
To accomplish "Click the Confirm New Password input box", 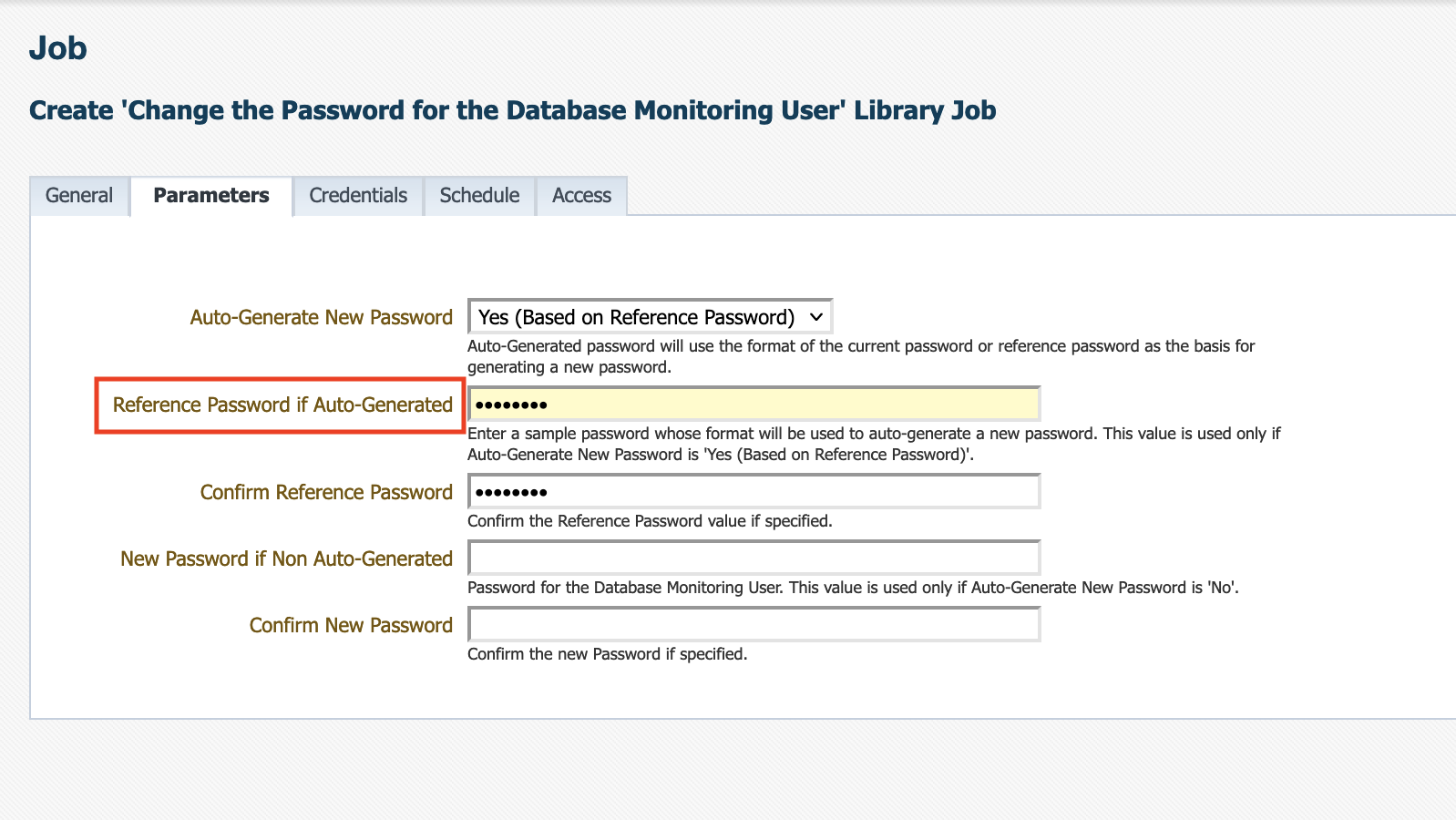I will 754,625.
